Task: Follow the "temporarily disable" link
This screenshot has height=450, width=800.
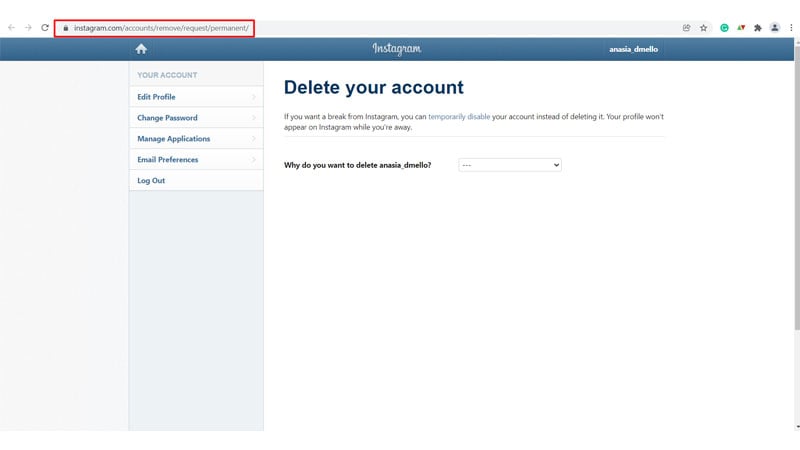Action: click(459, 117)
